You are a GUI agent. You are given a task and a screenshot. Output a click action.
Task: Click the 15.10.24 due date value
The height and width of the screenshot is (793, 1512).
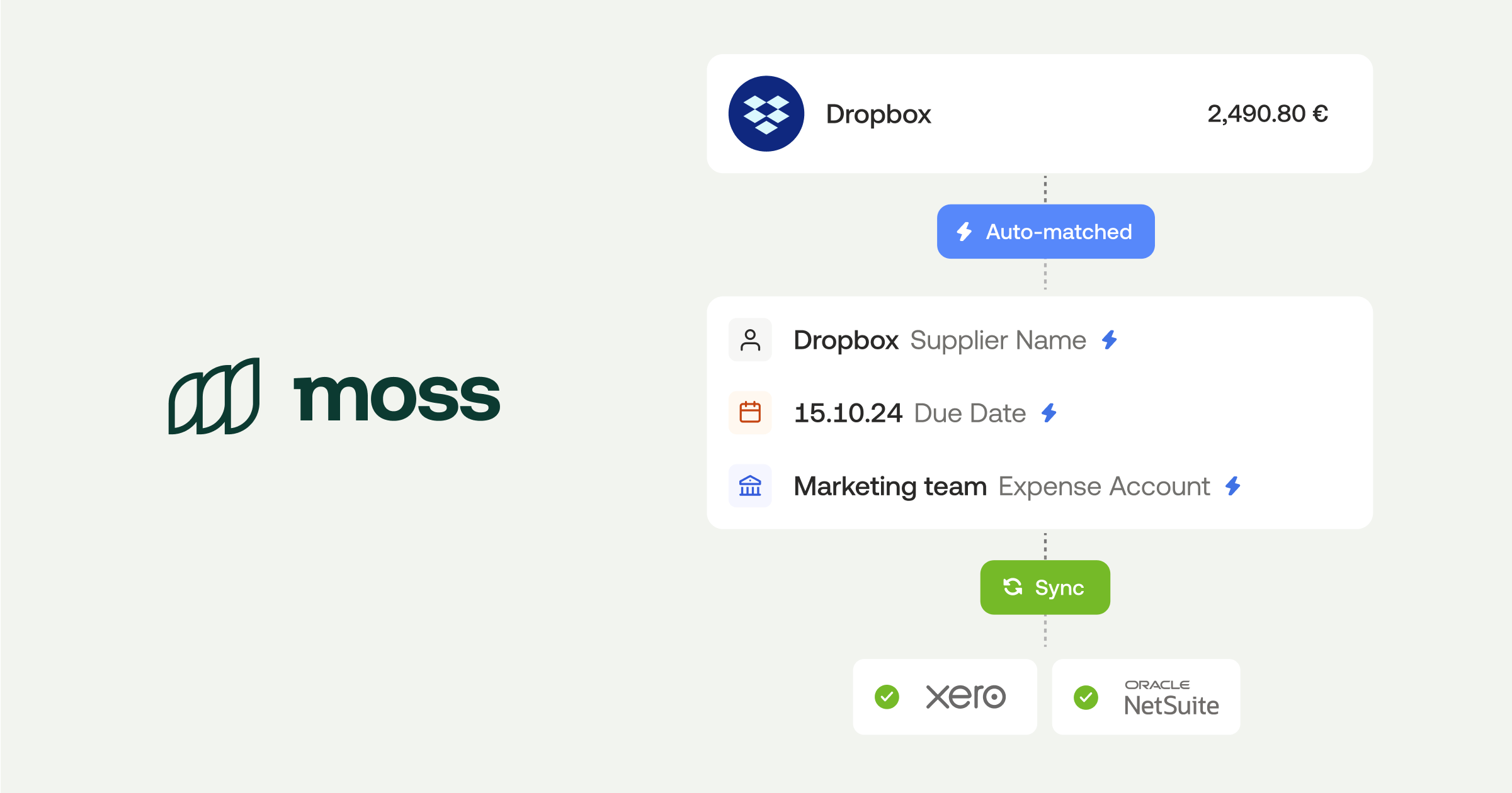coord(848,413)
